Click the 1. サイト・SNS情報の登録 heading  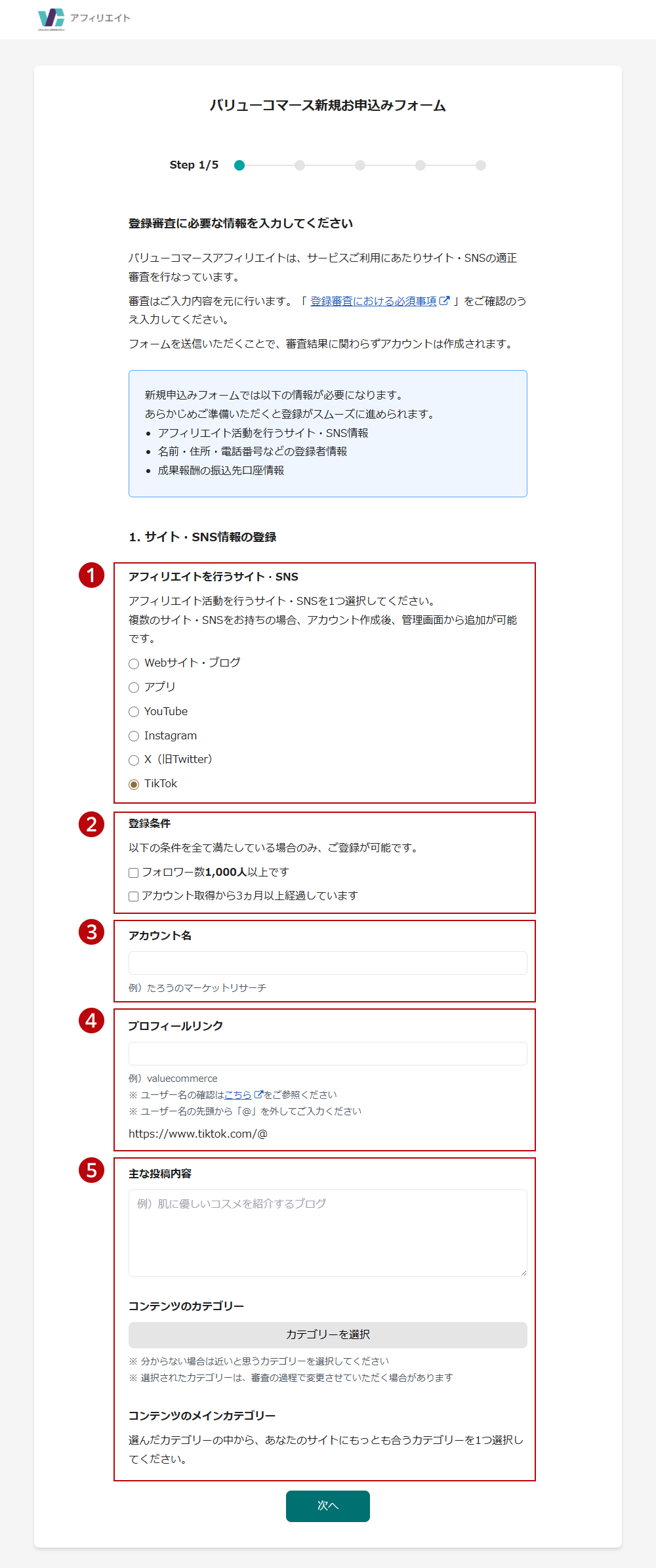(203, 537)
